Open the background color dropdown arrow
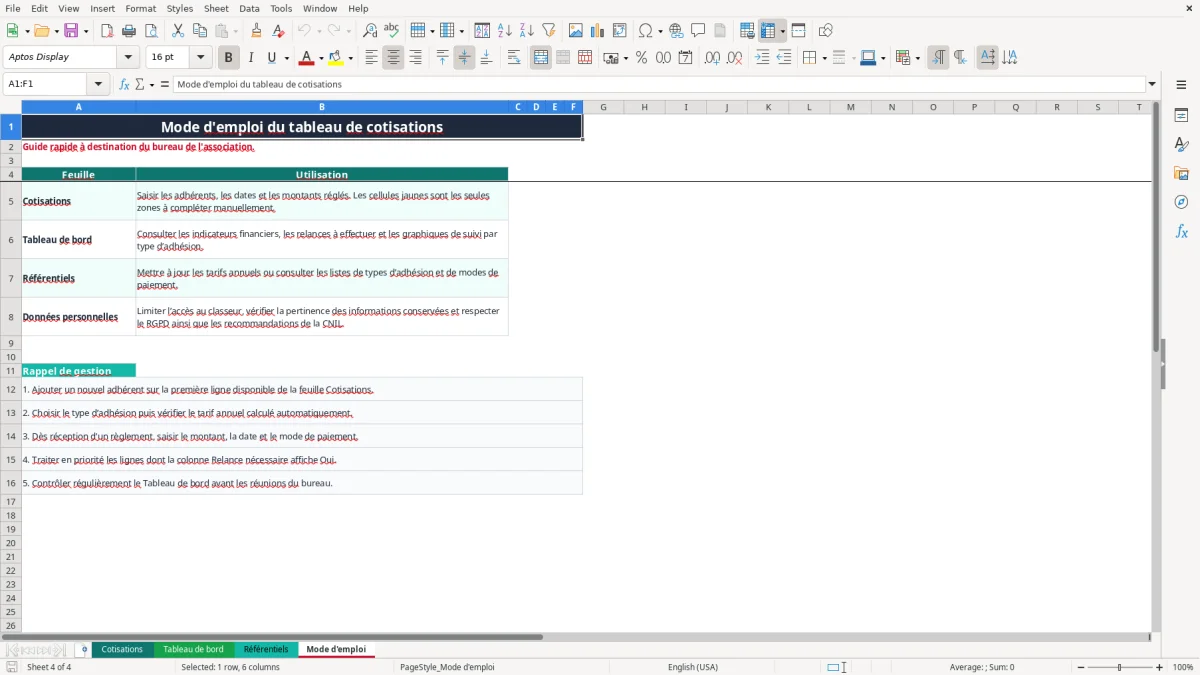This screenshot has height=675, width=1200. pyautogui.click(x=350, y=58)
